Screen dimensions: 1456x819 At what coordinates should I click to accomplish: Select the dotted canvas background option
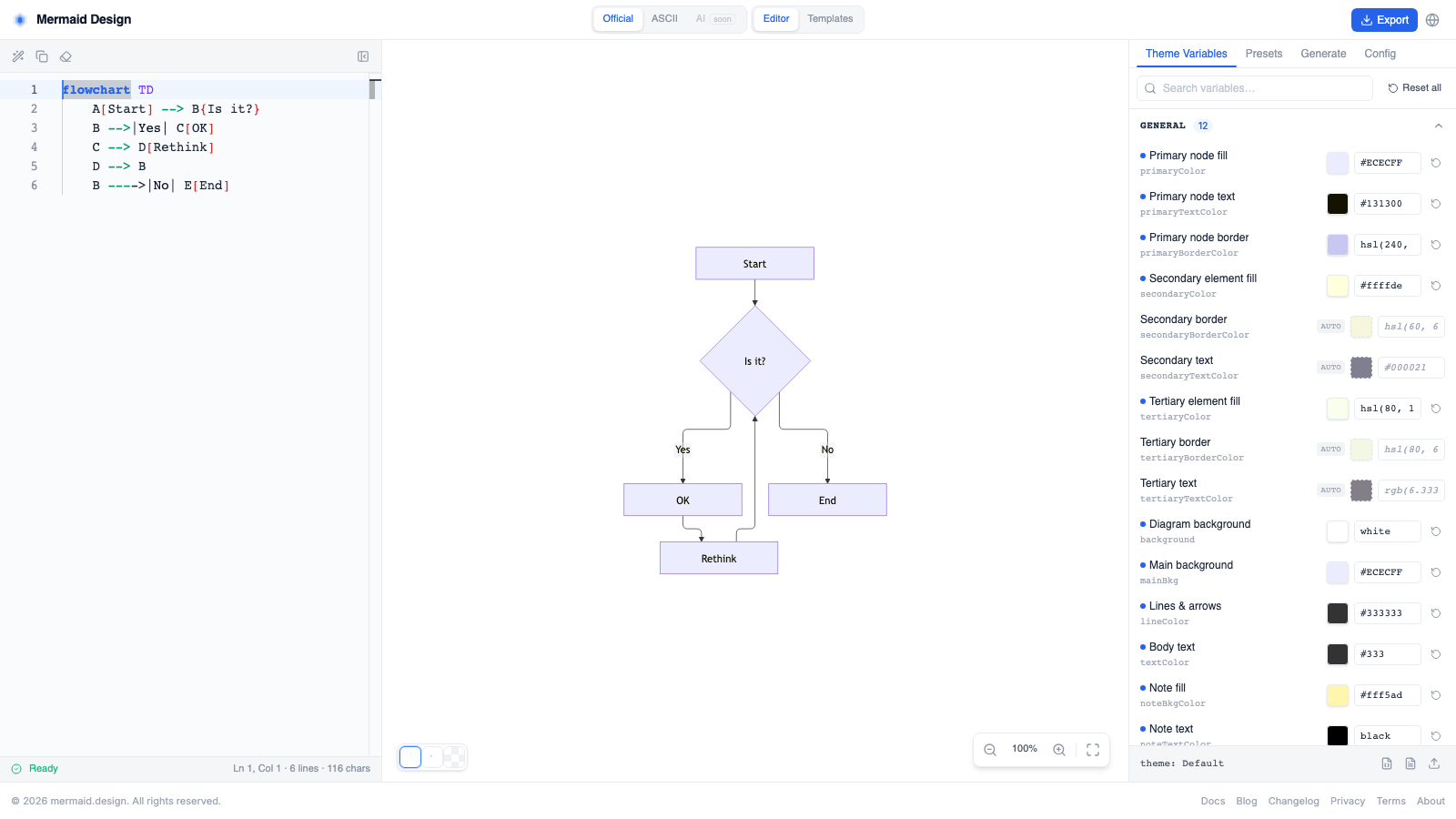(432, 757)
